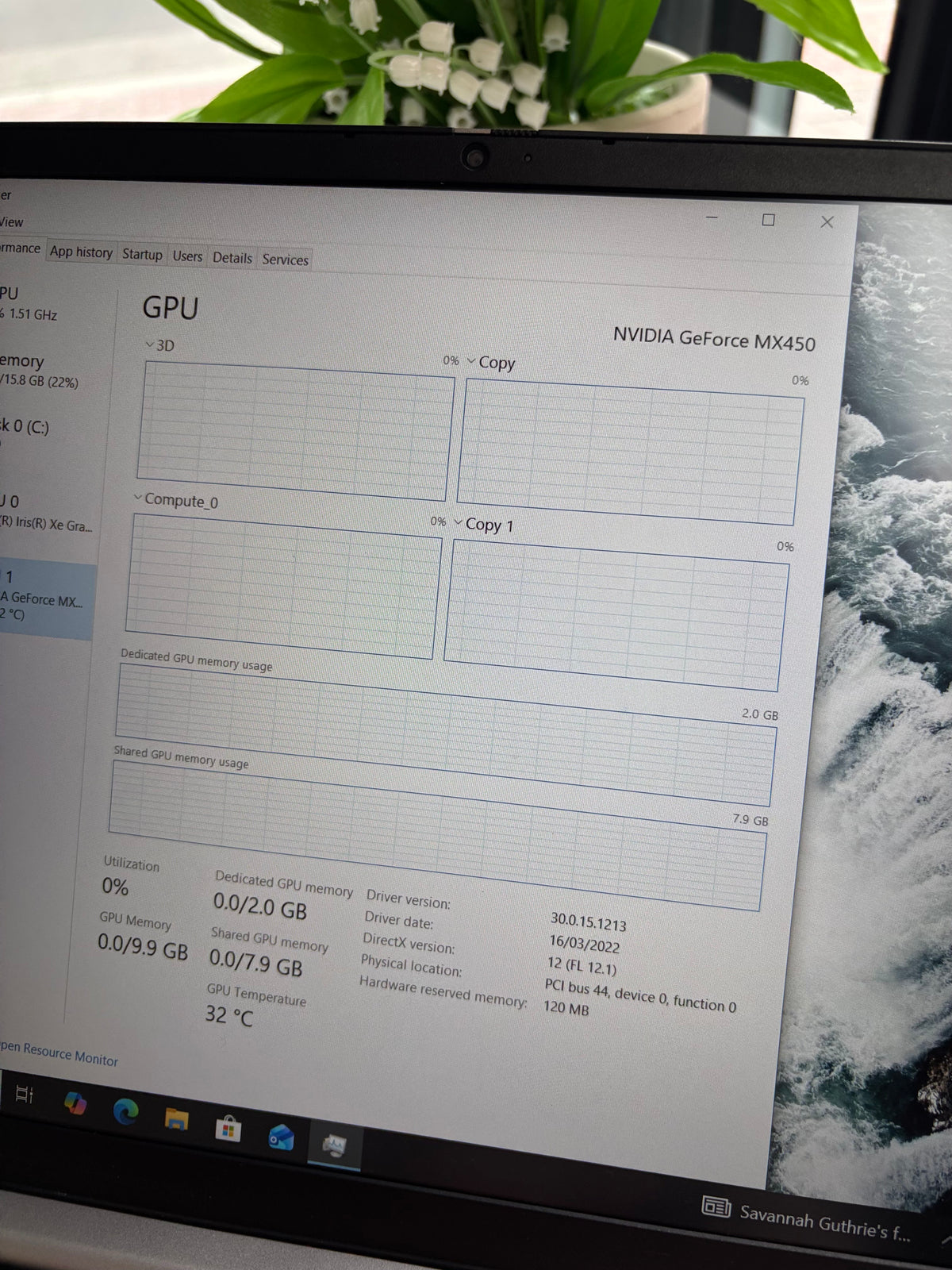Click the Utilization 0% value
The image size is (952, 1270).
point(115,886)
